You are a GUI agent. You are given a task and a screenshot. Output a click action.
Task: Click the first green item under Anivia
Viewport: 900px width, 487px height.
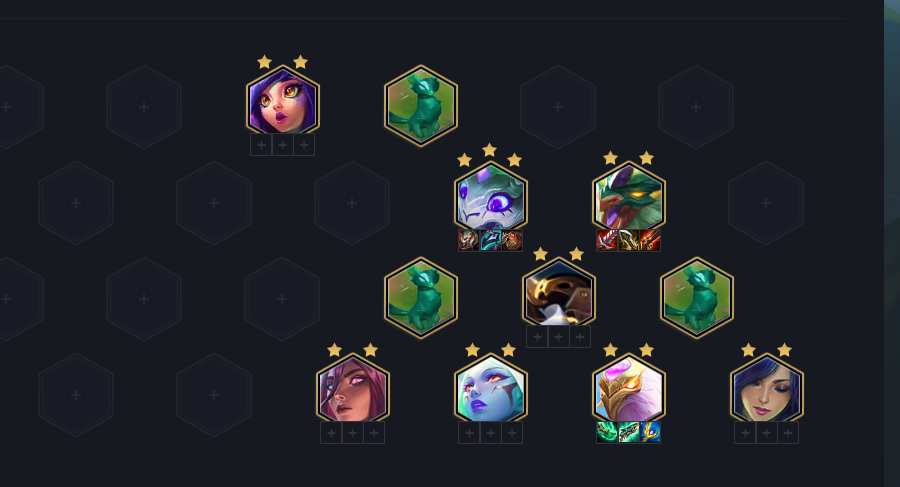click(x=607, y=432)
